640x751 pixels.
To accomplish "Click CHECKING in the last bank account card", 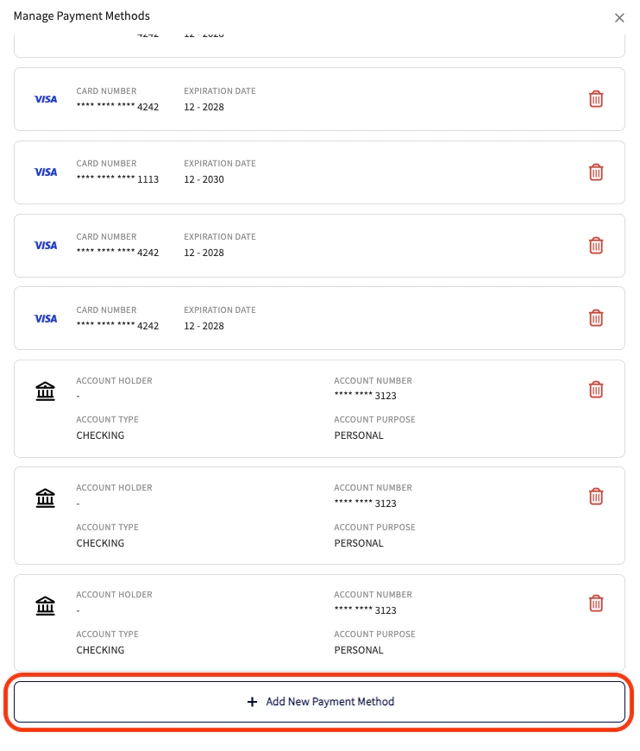I will click(x=100, y=650).
